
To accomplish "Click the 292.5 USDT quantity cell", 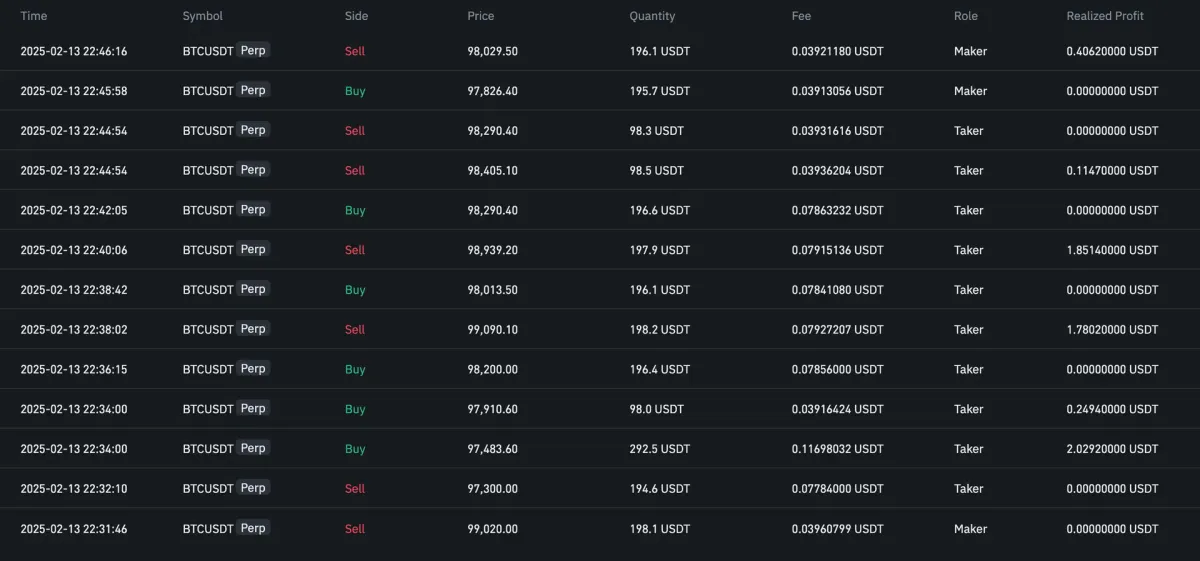I will pos(659,449).
